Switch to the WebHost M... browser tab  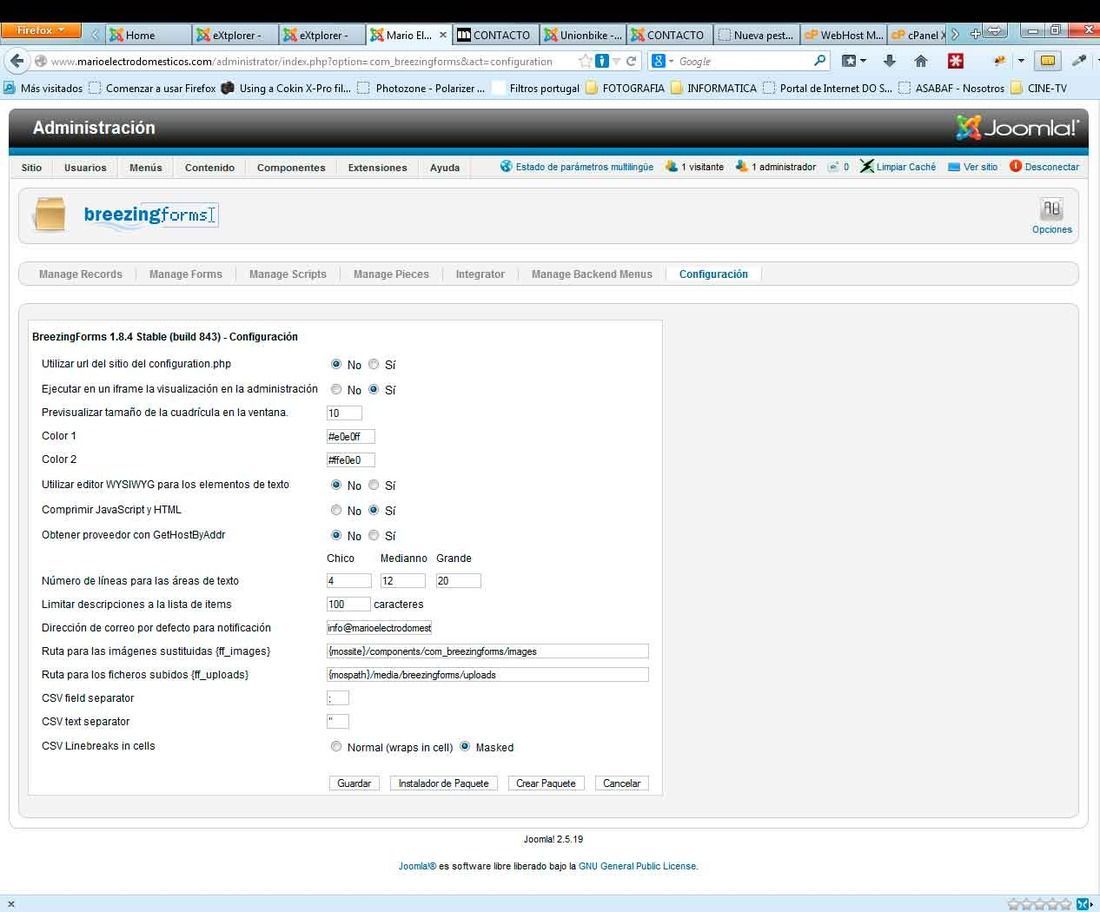click(844, 34)
